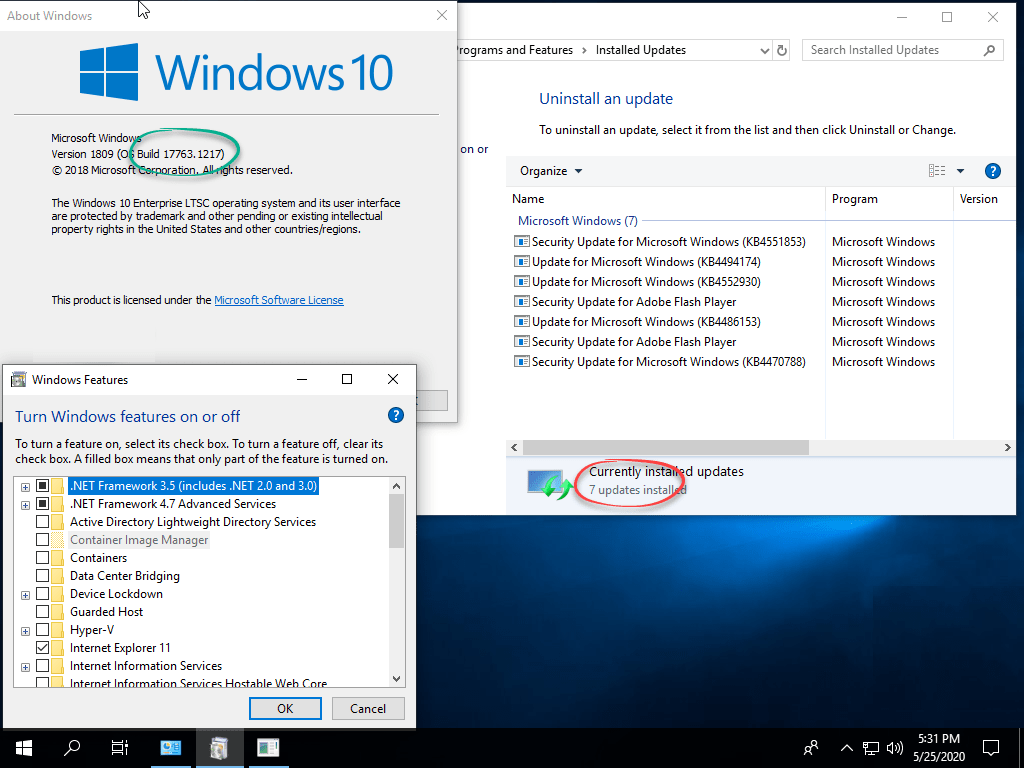Open the People icon in the system tray
1024x768 pixels.
click(811, 747)
